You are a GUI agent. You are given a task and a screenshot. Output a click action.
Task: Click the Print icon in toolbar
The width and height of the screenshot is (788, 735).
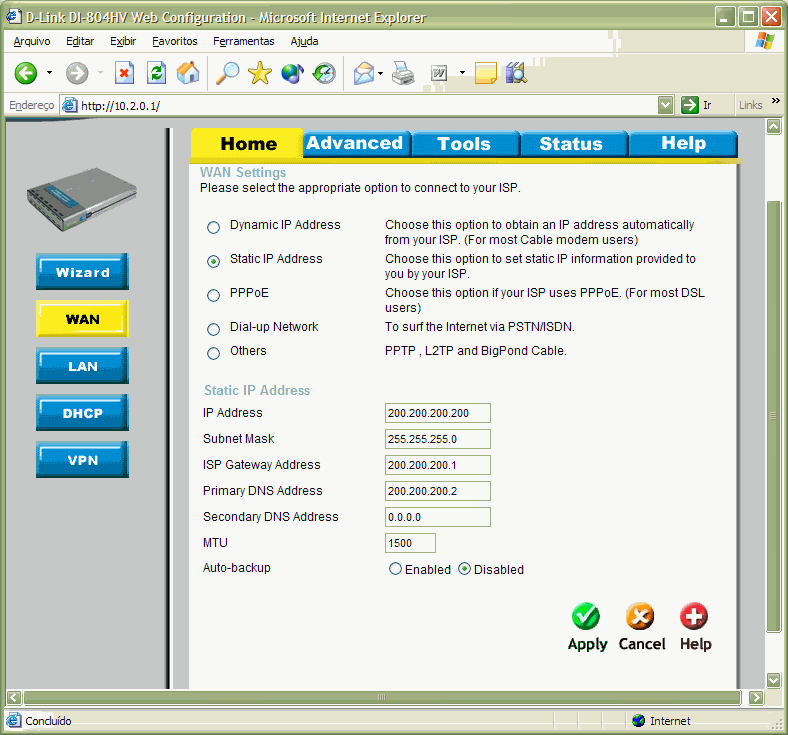pos(403,73)
